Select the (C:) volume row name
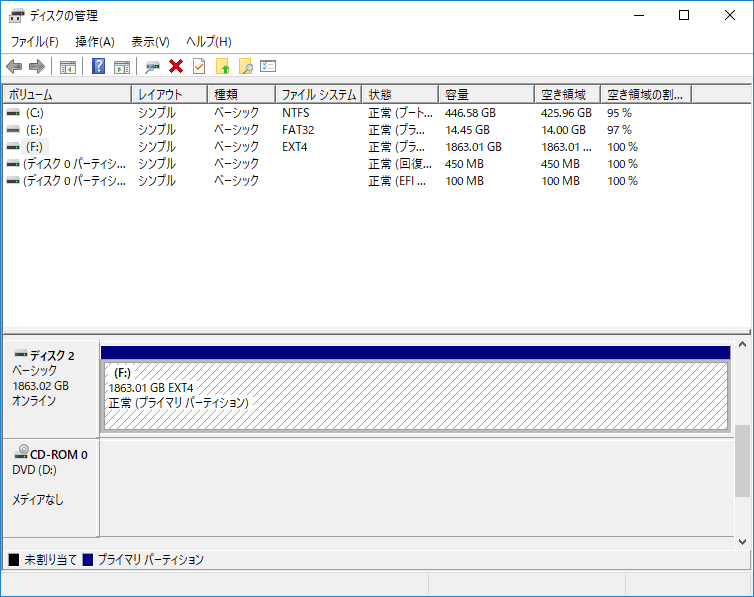The image size is (754, 597). click(x=35, y=113)
